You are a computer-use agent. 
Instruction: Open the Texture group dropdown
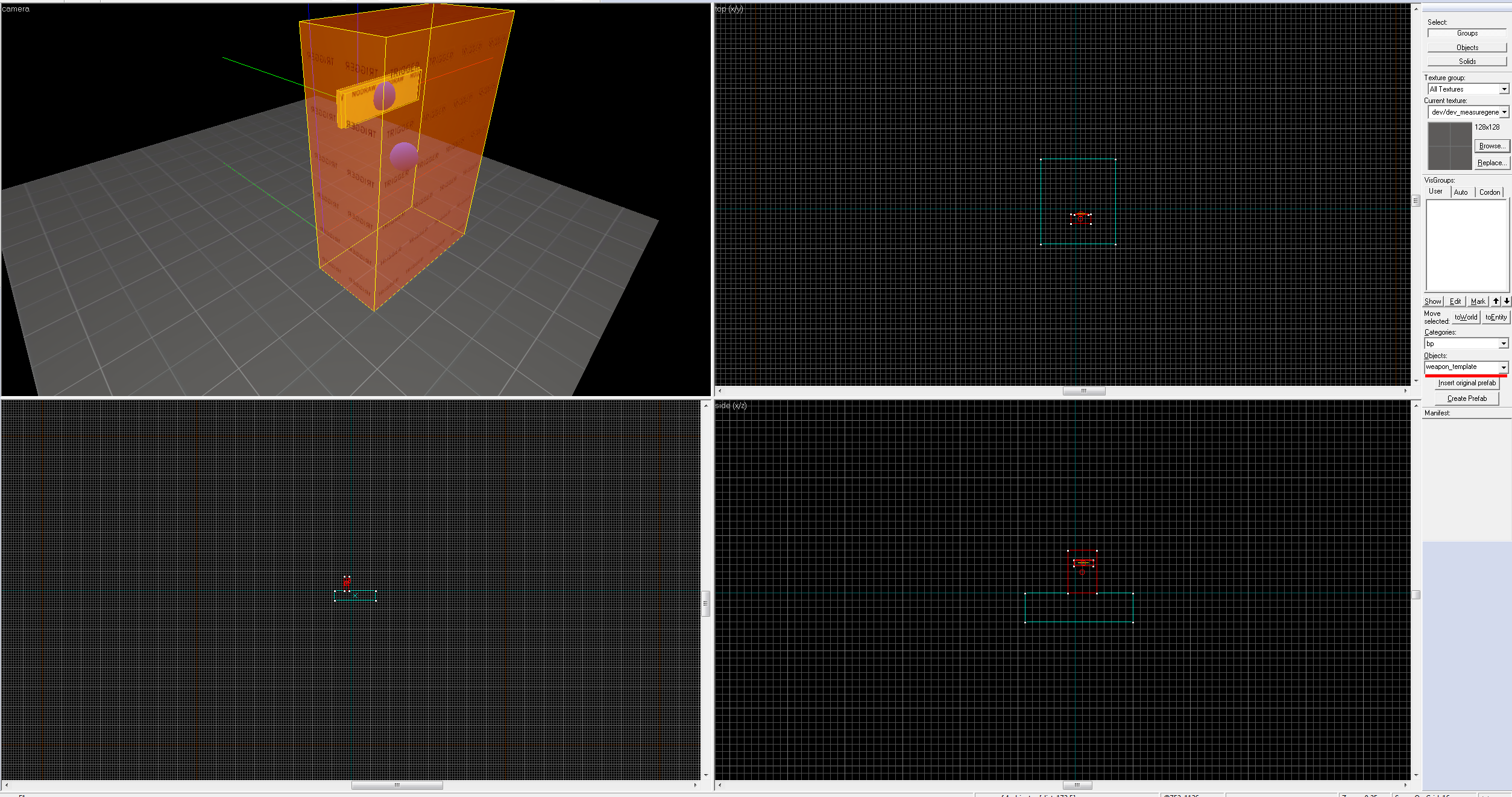(1504, 89)
